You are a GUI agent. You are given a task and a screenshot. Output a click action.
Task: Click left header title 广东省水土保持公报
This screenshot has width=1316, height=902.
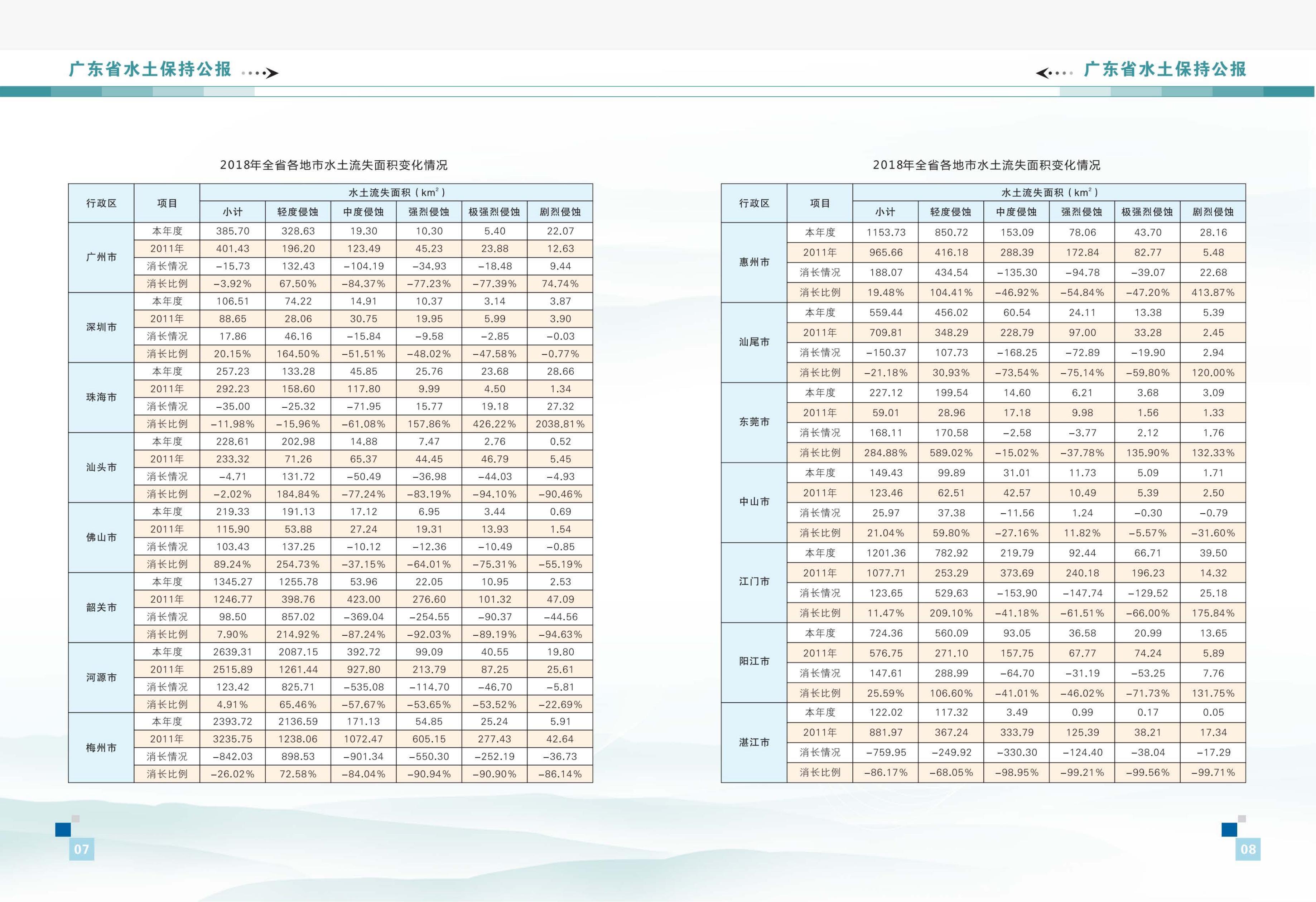click(150, 69)
